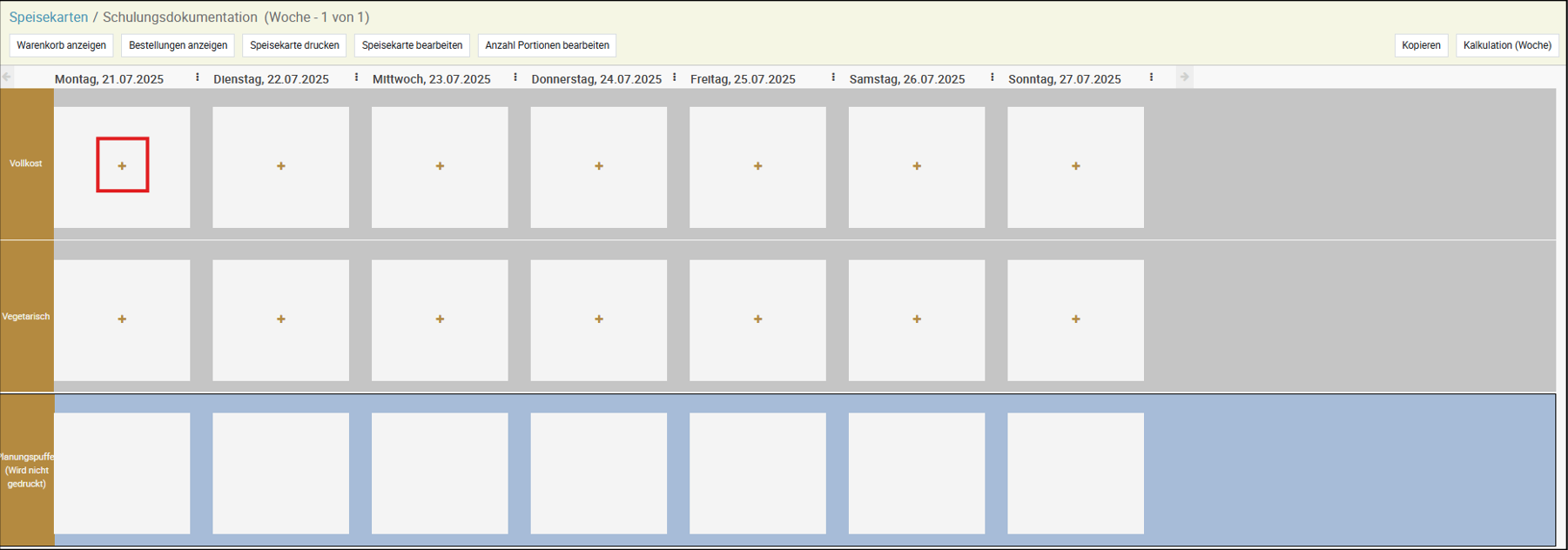Show orders via Bestellungen anzeigen
The image size is (1568, 550).
(178, 45)
